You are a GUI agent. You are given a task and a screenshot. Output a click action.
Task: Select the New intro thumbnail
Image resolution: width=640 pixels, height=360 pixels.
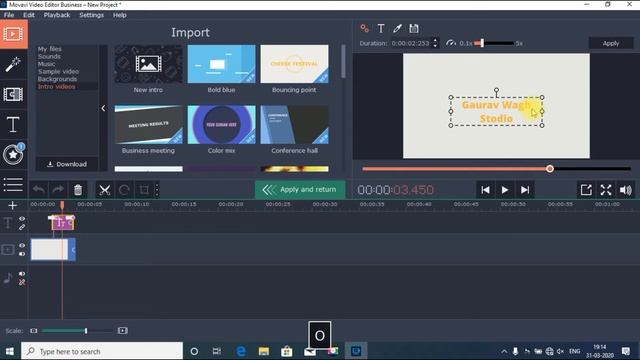(149, 64)
